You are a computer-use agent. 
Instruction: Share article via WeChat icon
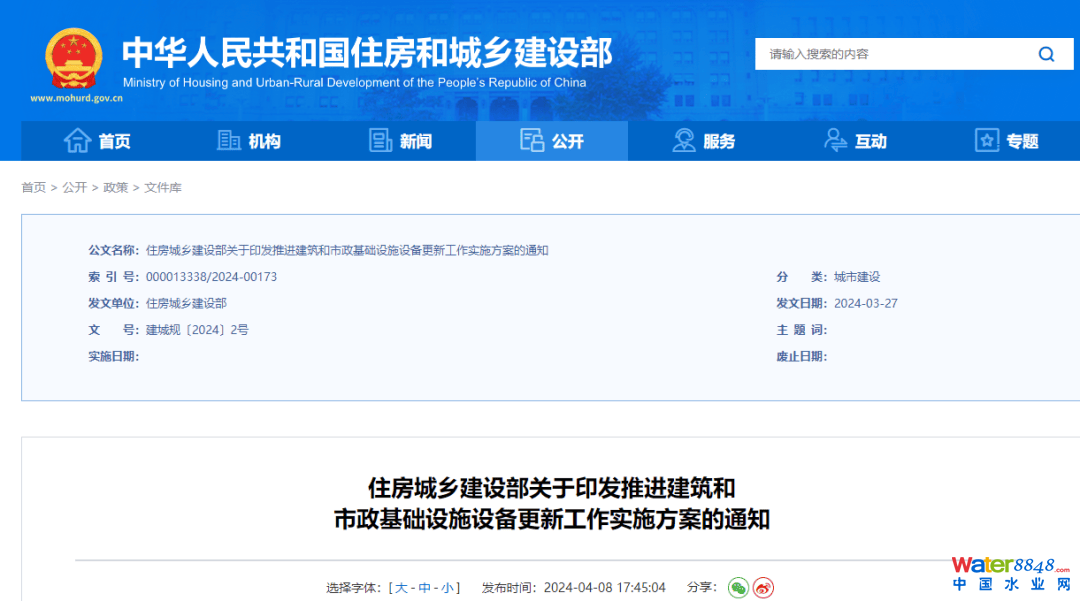[738, 588]
